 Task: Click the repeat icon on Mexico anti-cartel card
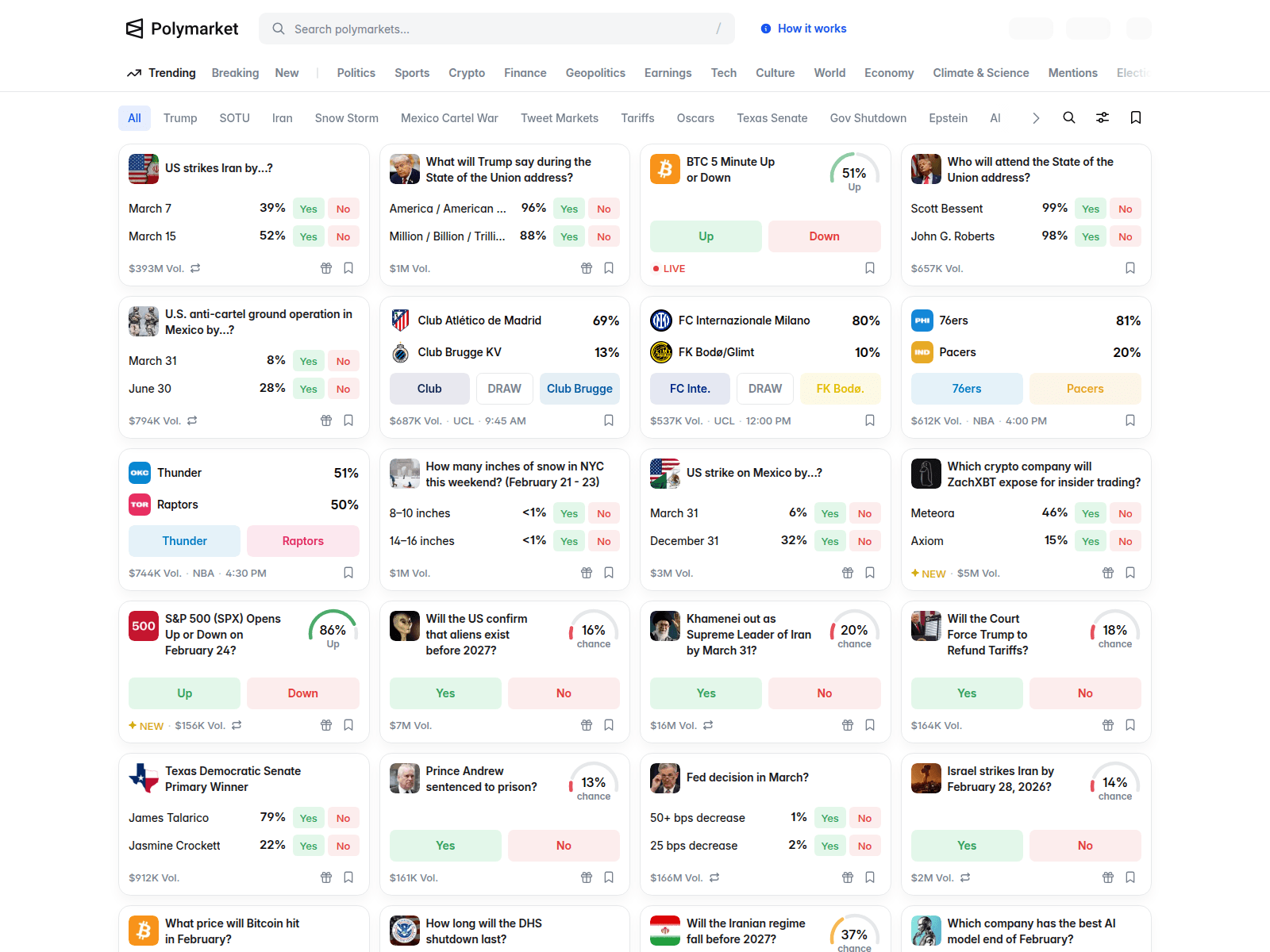(x=192, y=420)
